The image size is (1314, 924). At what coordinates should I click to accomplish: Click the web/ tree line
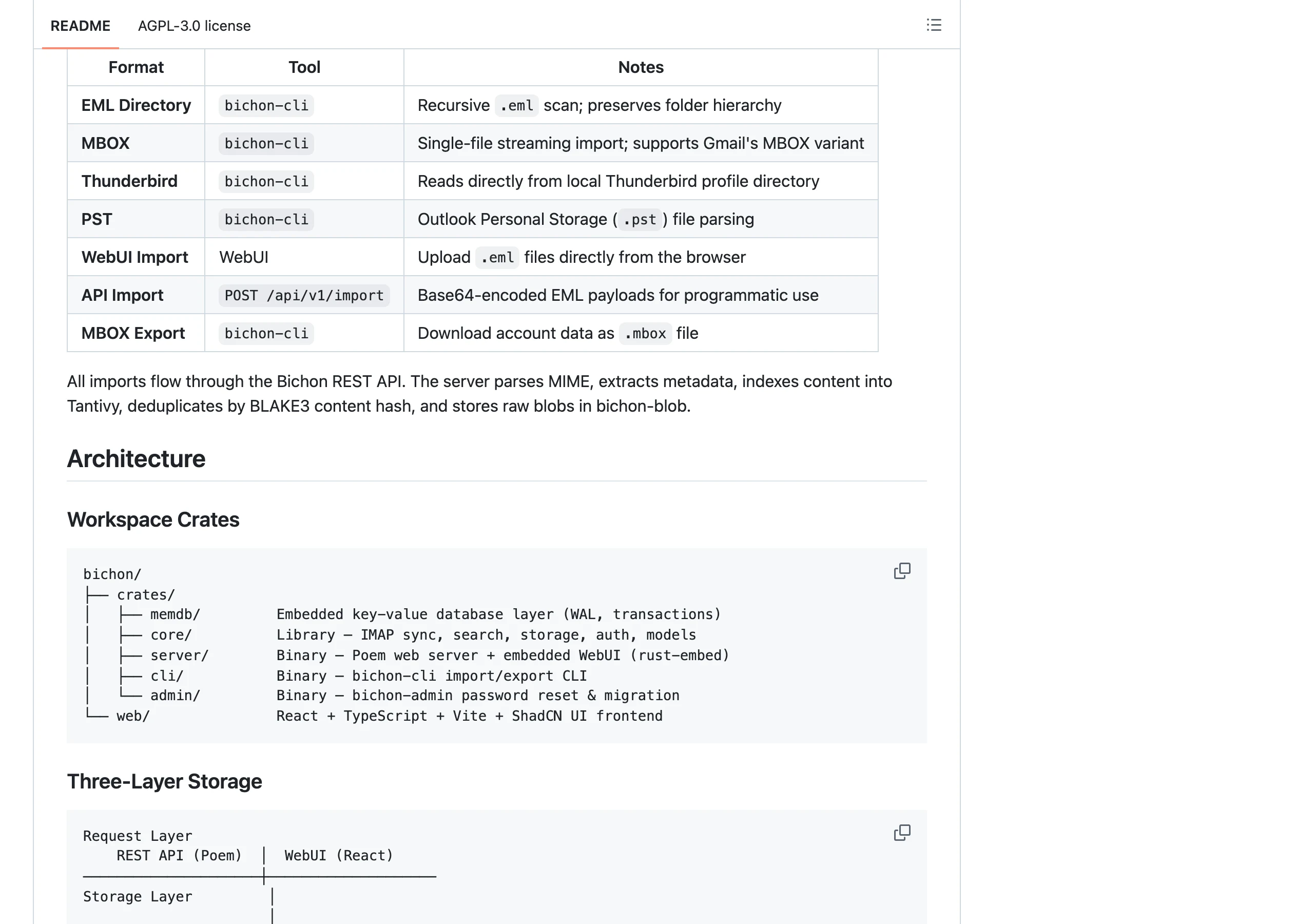click(133, 716)
